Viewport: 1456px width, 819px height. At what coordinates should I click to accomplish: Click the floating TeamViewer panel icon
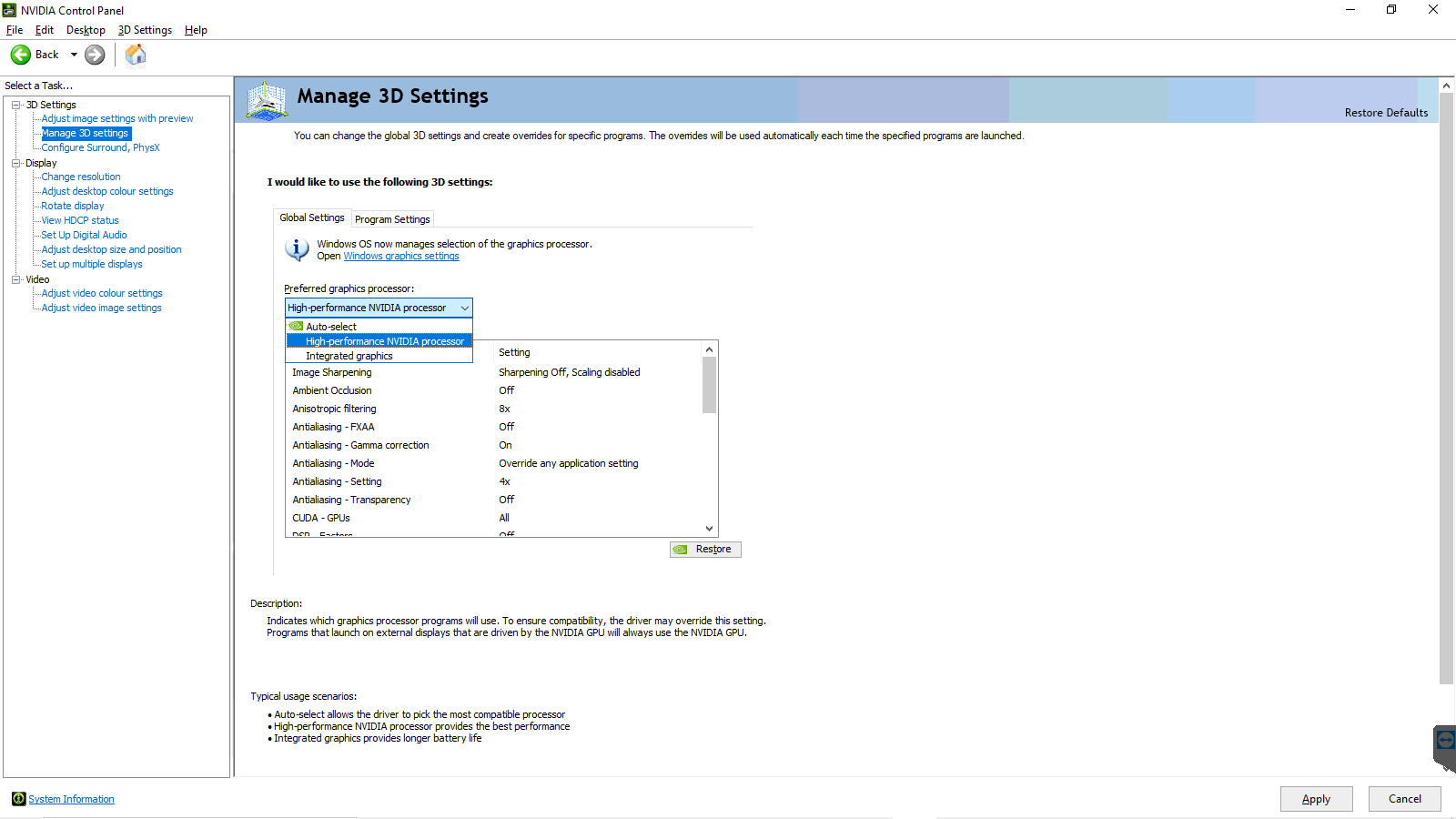click(x=1445, y=741)
